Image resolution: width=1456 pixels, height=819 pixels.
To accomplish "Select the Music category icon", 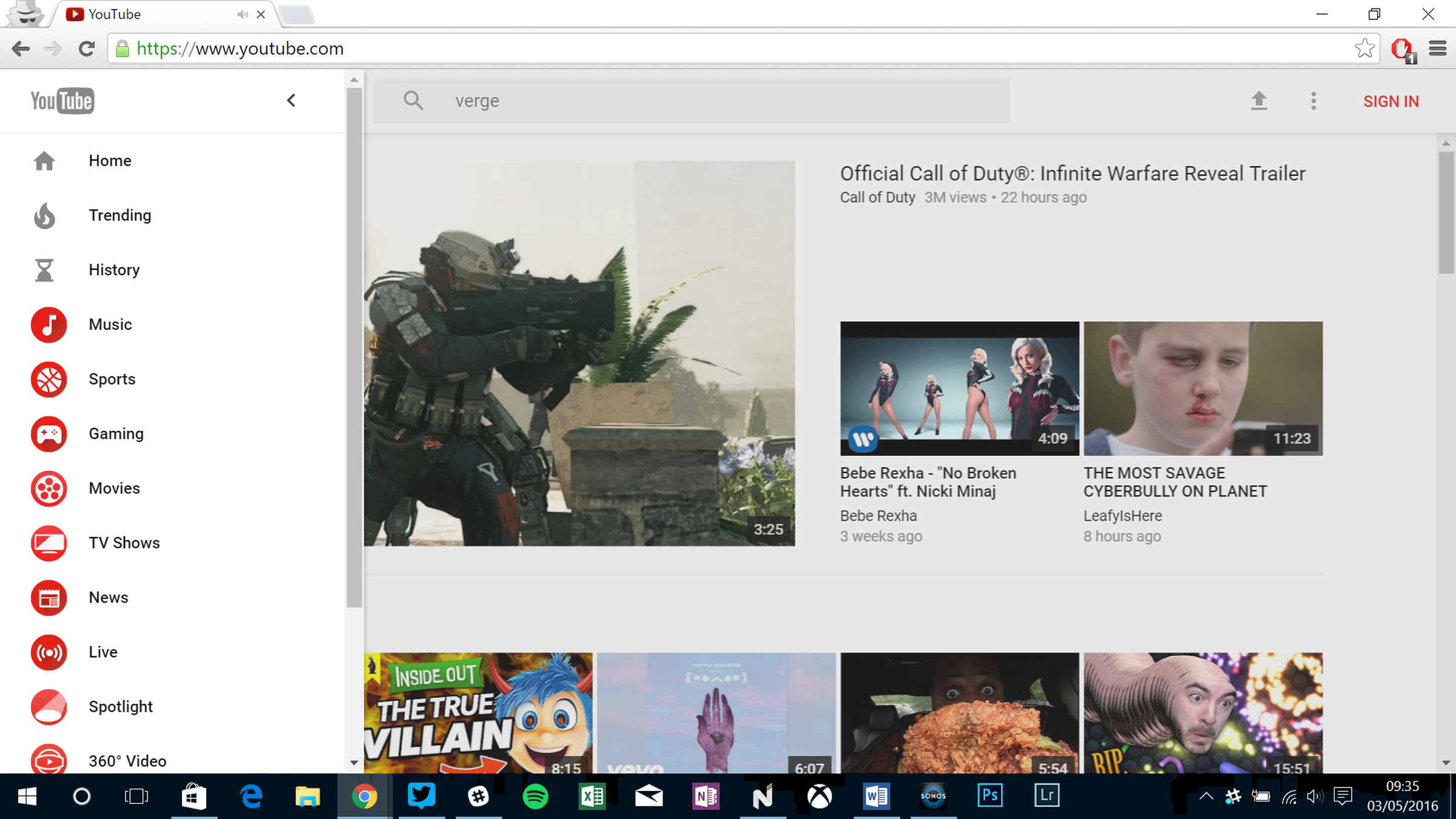I will pyautogui.click(x=49, y=325).
